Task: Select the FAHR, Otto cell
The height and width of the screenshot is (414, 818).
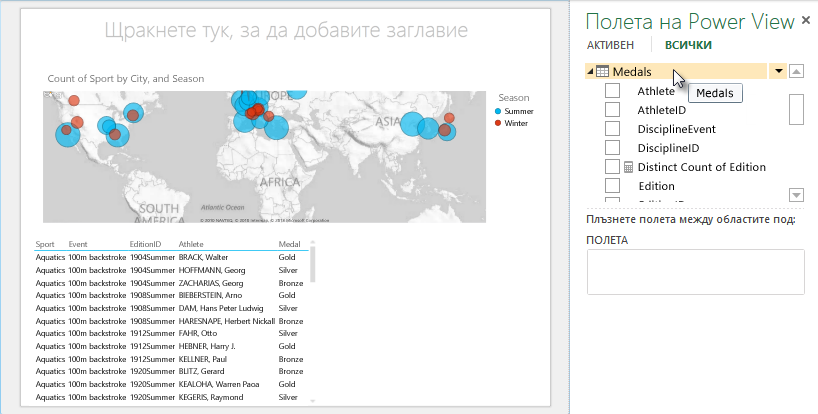Action: tap(198, 333)
